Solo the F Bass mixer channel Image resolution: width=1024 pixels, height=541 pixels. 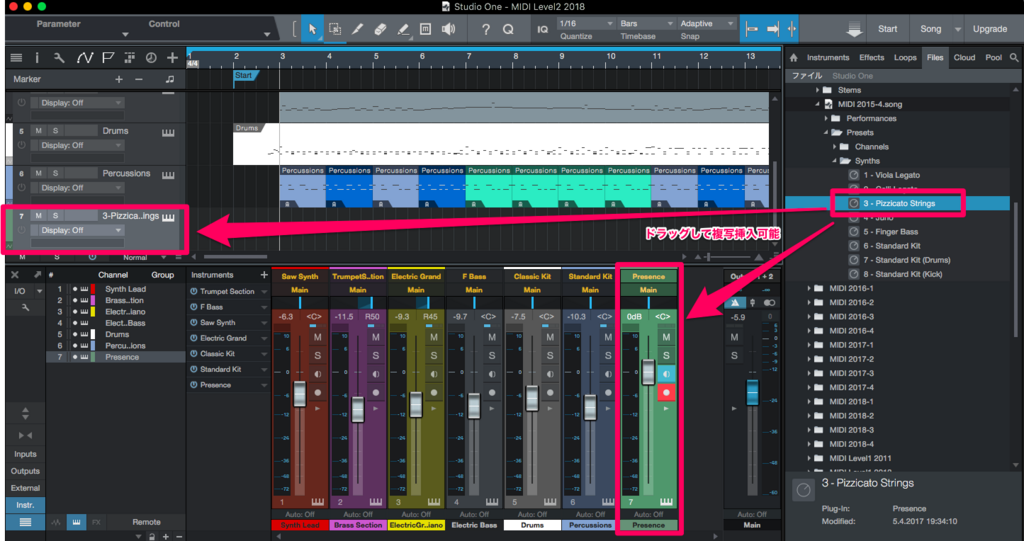tap(492, 355)
